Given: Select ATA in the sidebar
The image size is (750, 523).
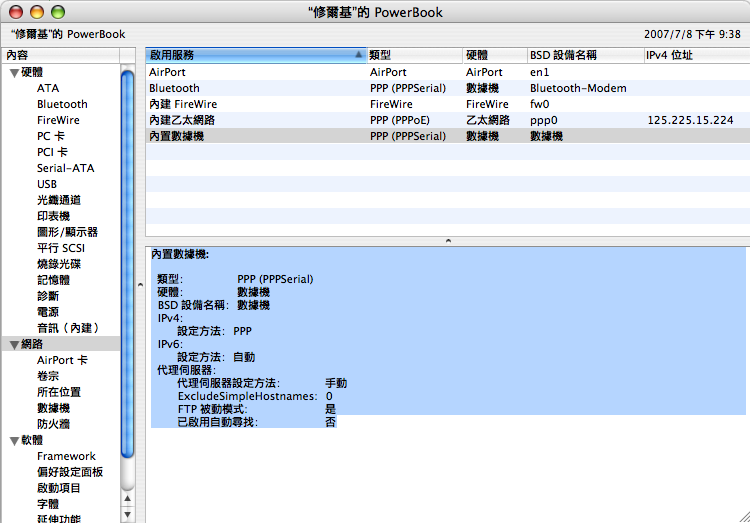Looking at the screenshot, I should [48, 89].
